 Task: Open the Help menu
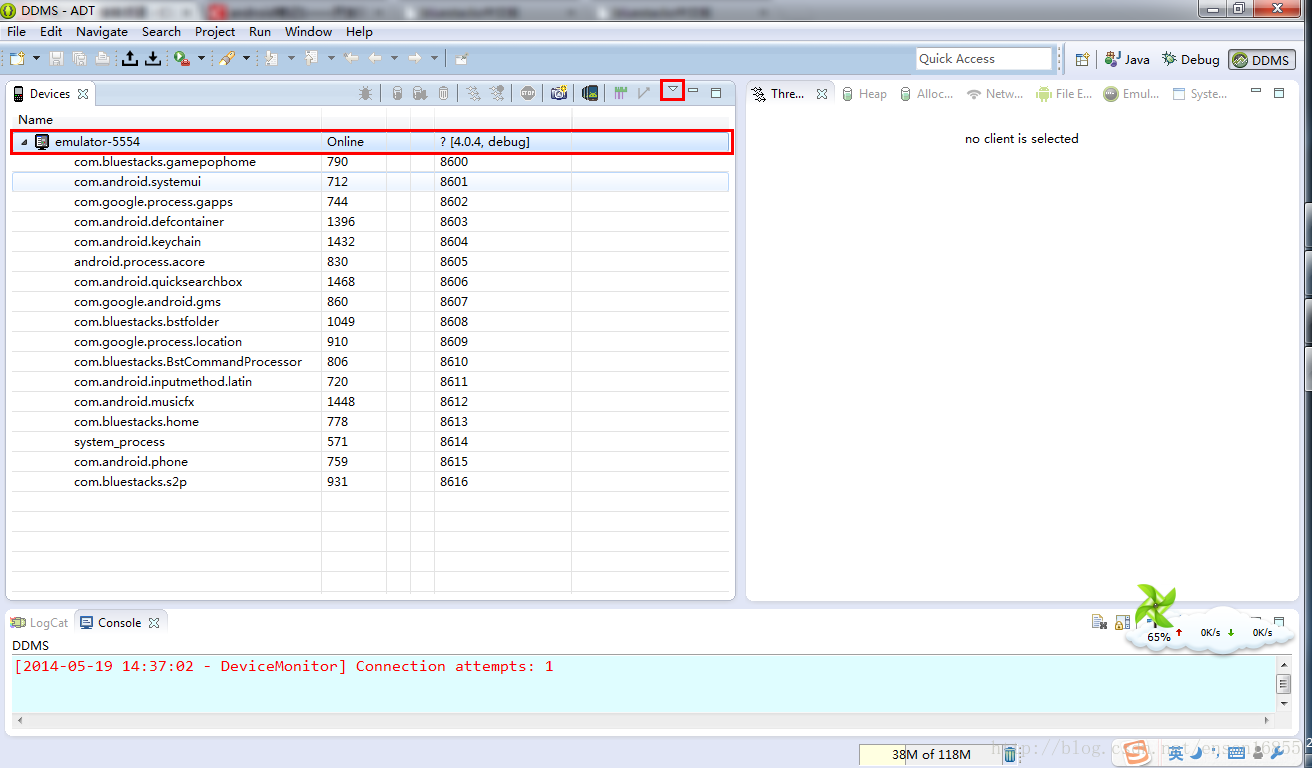(x=359, y=31)
